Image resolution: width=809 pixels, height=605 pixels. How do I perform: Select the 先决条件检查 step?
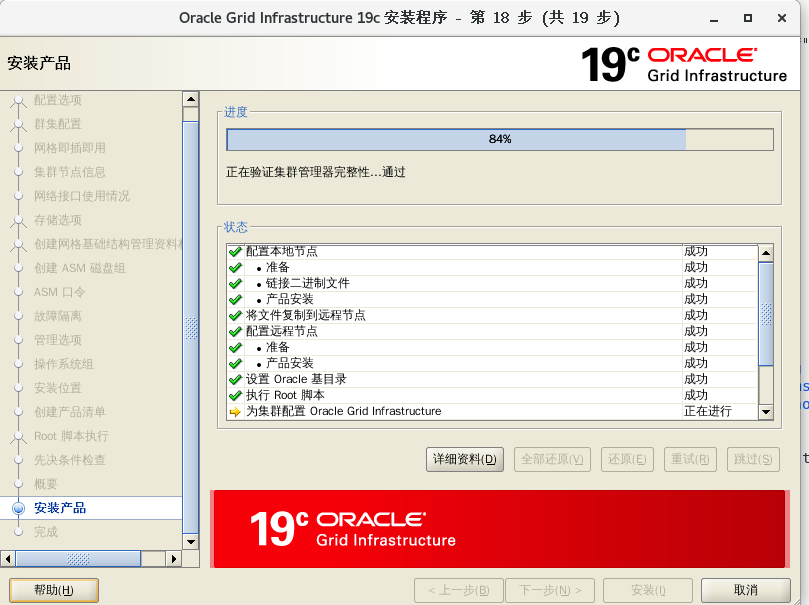click(x=70, y=460)
